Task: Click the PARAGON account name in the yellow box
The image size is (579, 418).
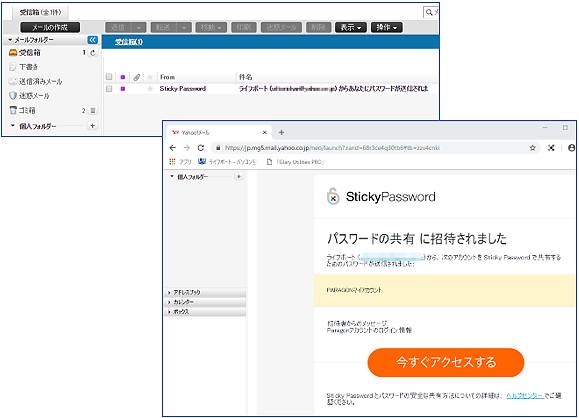Action: pos(354,290)
